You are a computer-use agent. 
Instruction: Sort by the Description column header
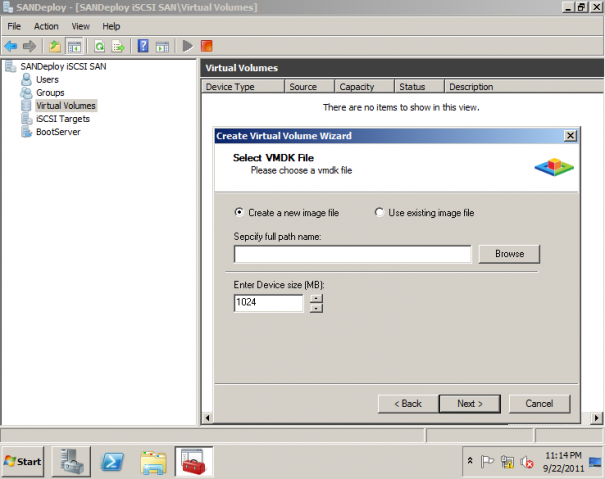524,86
